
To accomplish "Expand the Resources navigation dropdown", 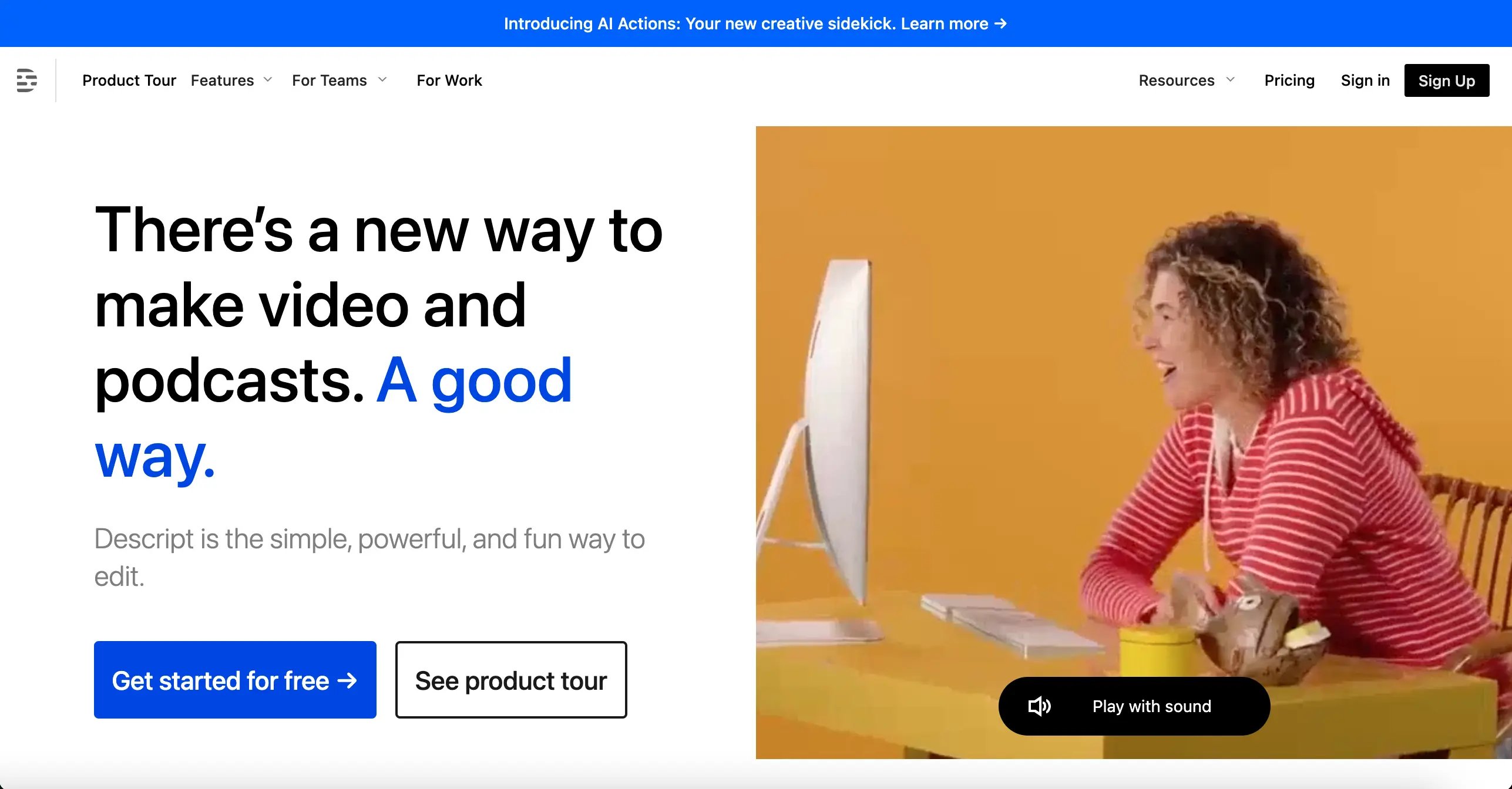I will coord(1185,80).
